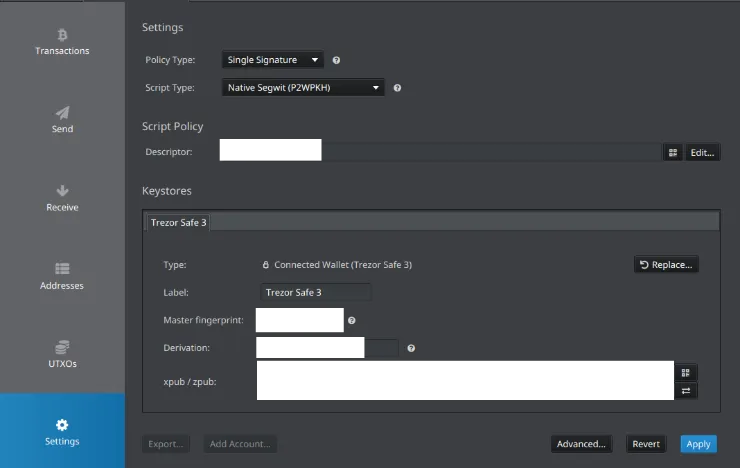Focus the Derivation field
This screenshot has width=740, height=468.
tap(328, 348)
